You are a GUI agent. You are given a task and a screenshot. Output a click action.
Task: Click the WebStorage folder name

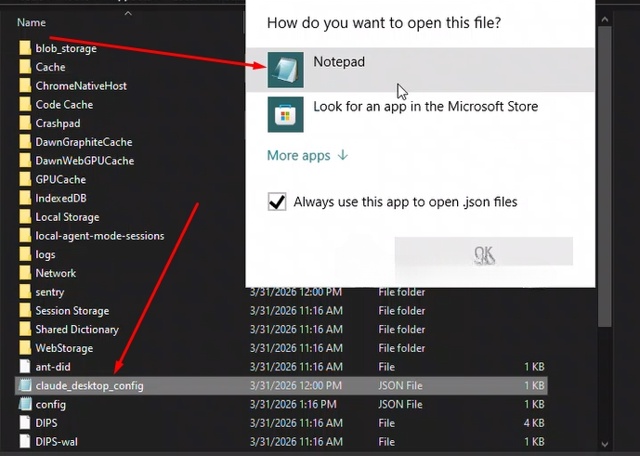tap(64, 348)
